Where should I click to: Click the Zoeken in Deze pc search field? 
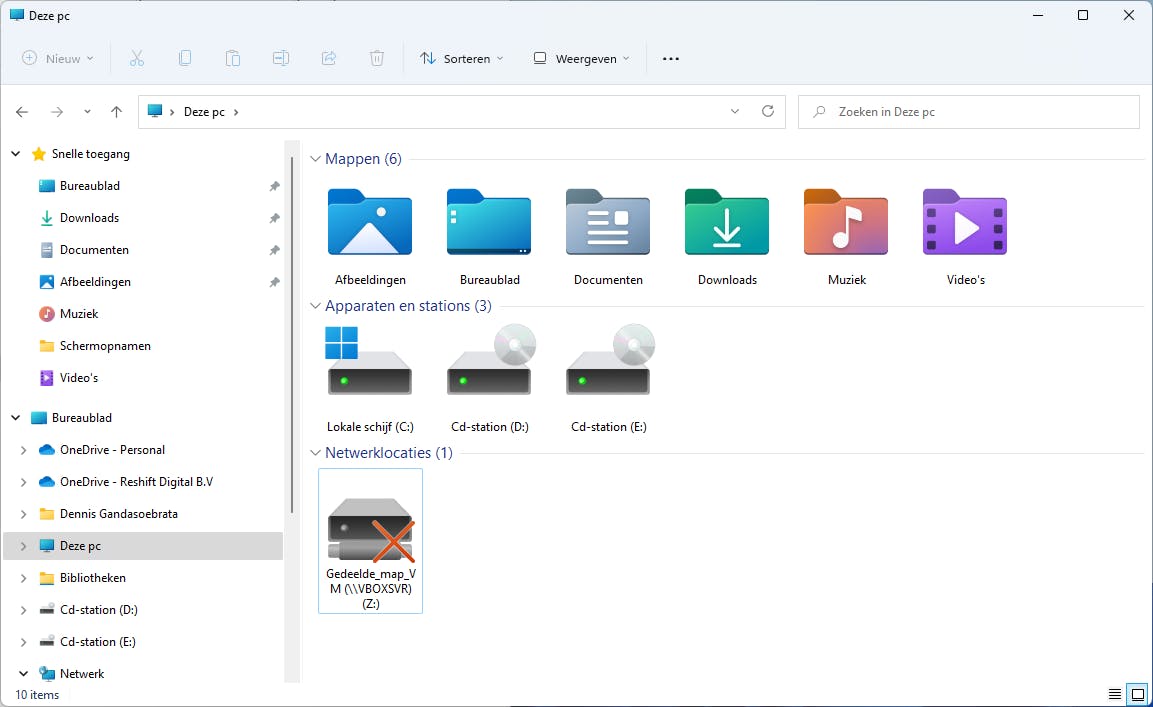point(968,112)
